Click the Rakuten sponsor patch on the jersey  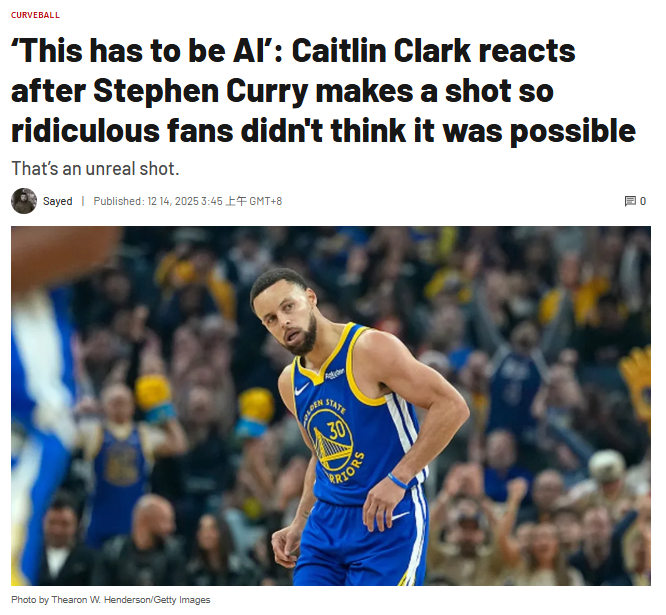click(335, 374)
